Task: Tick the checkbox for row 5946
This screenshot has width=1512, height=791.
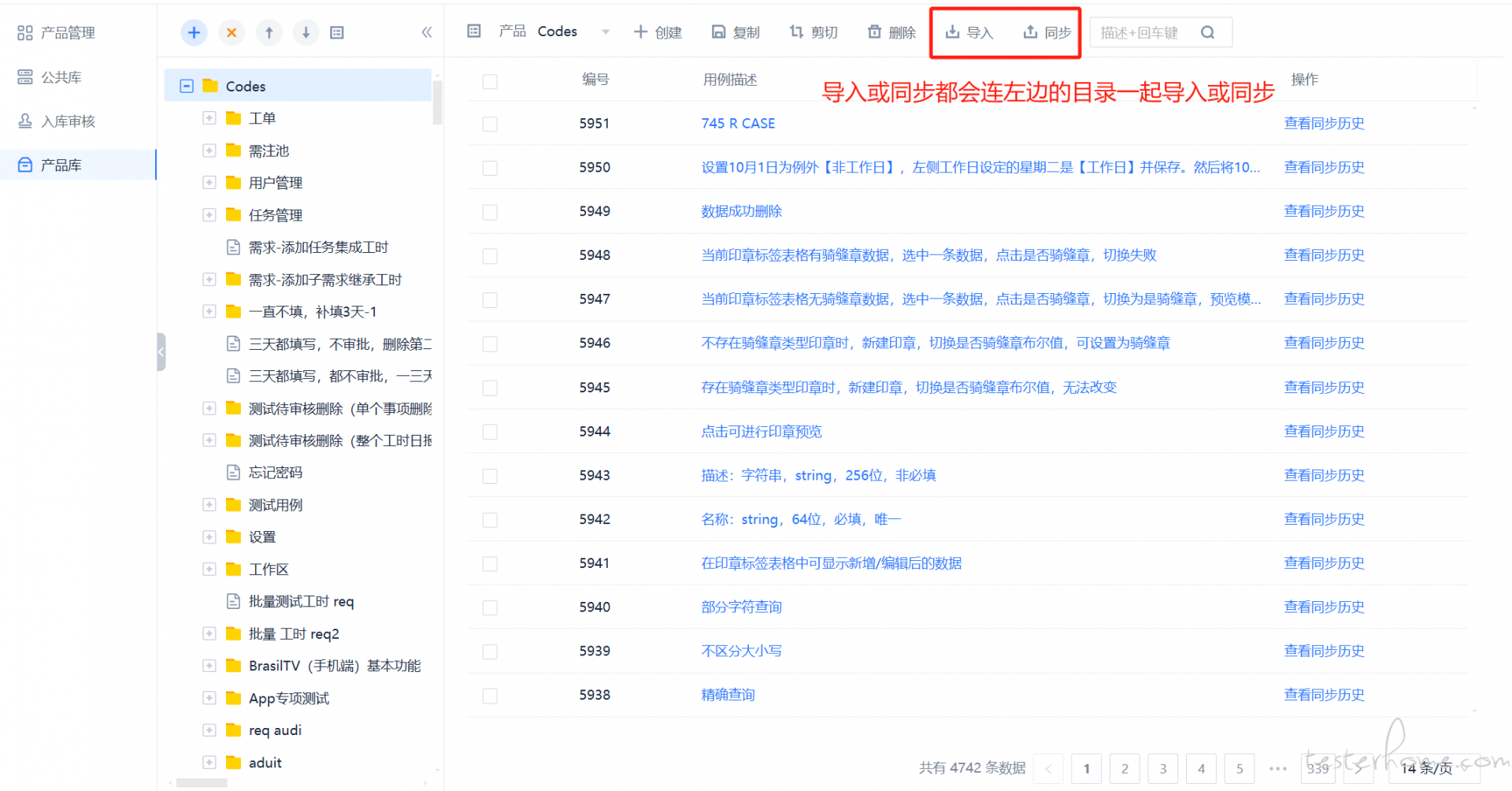Action: click(x=490, y=344)
